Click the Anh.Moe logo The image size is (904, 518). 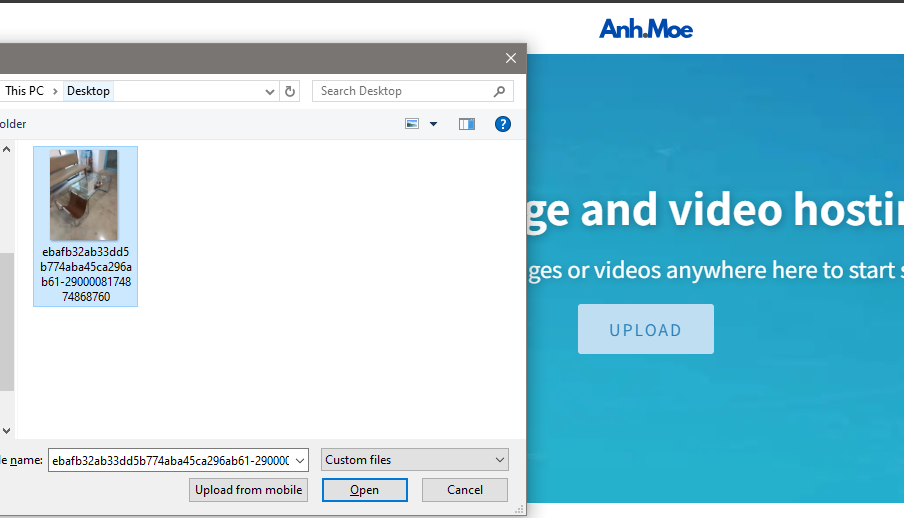[x=646, y=28]
